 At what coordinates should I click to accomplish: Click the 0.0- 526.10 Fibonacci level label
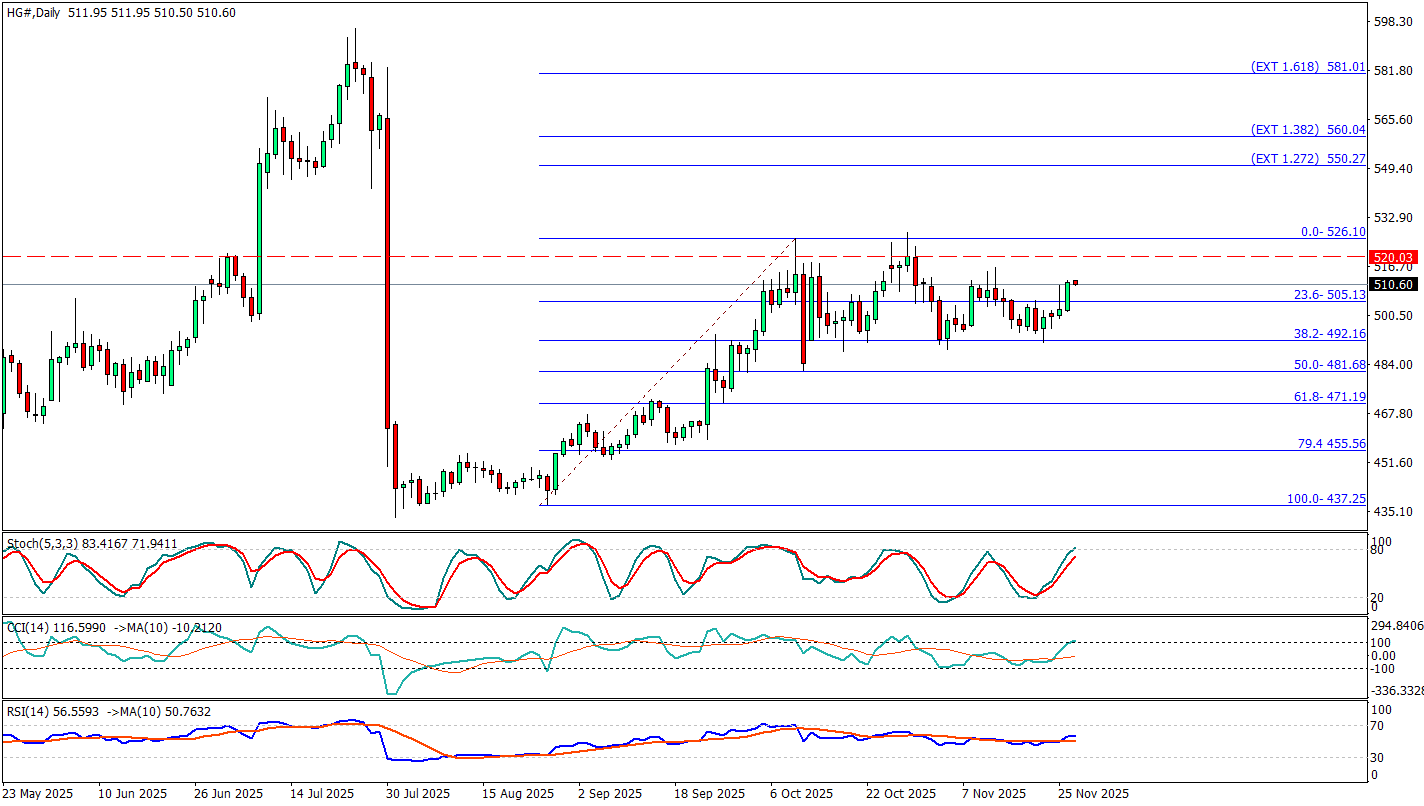tap(1332, 232)
